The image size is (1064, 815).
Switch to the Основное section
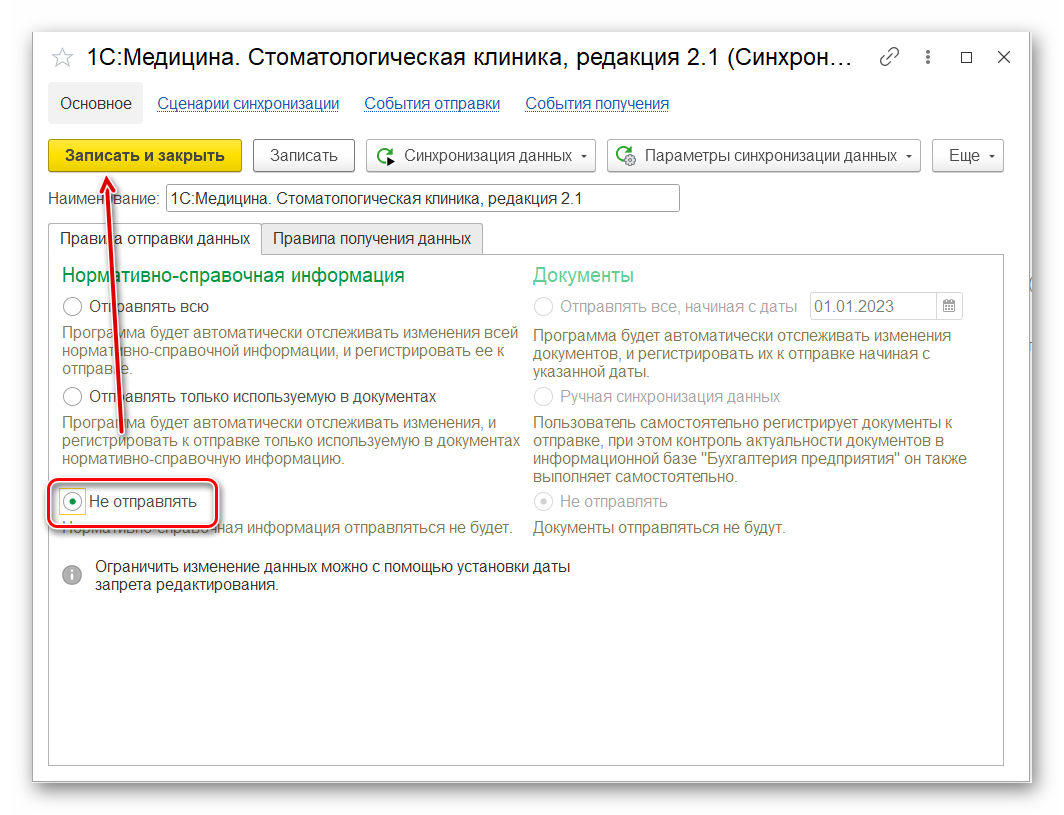coord(96,103)
